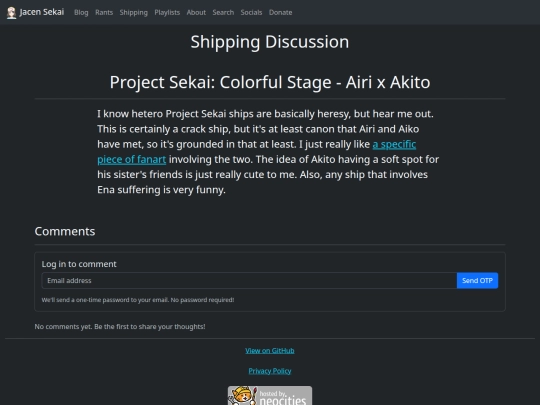540x405 pixels.
Task: Click the 'Comments' heading
Action: pyautogui.click(x=65, y=231)
